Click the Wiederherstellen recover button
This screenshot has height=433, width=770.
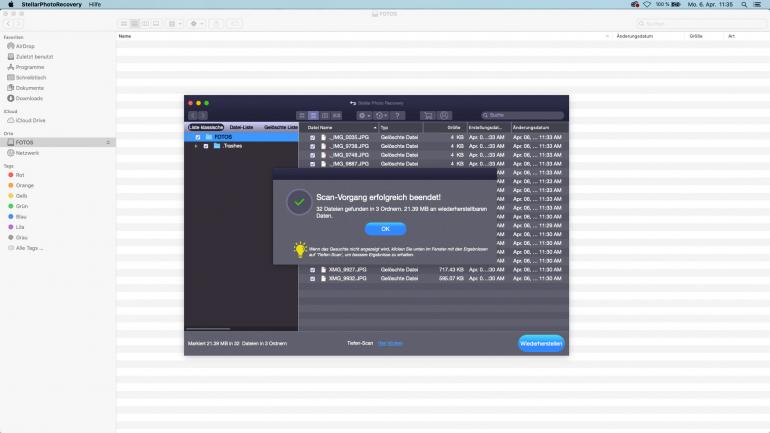coord(541,343)
